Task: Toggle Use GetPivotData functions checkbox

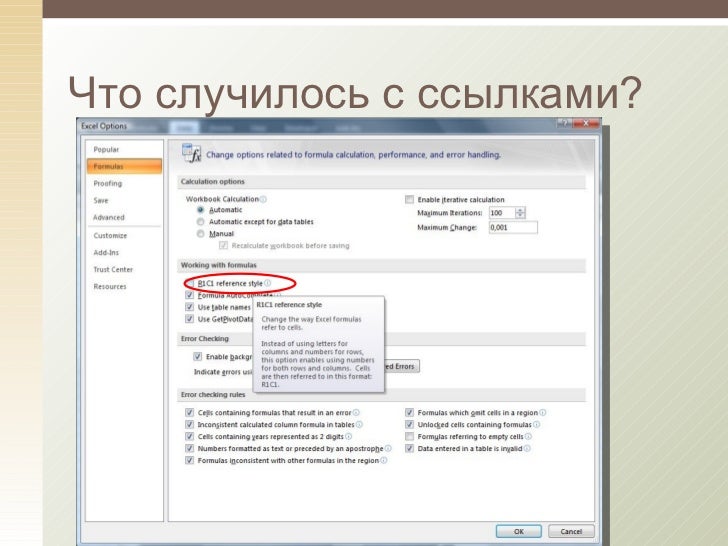Action: pyautogui.click(x=189, y=319)
